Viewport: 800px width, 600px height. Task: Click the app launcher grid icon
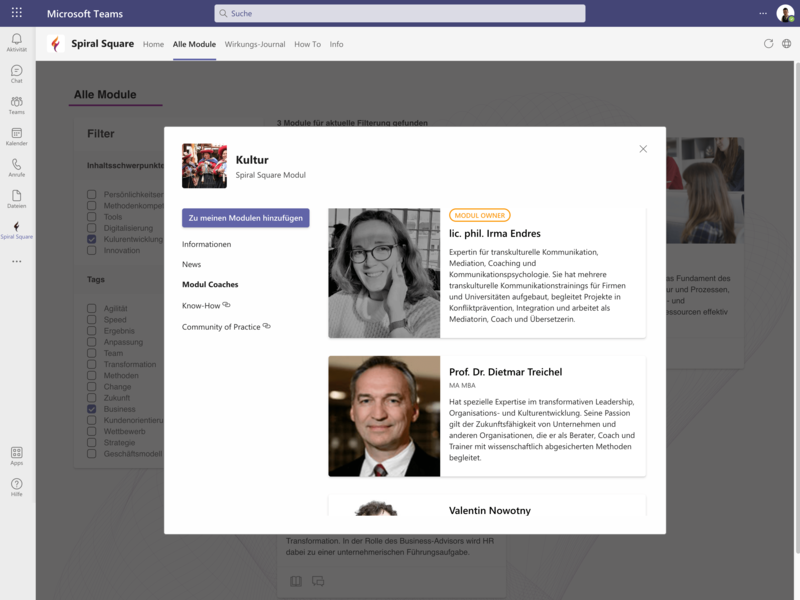[16, 13]
